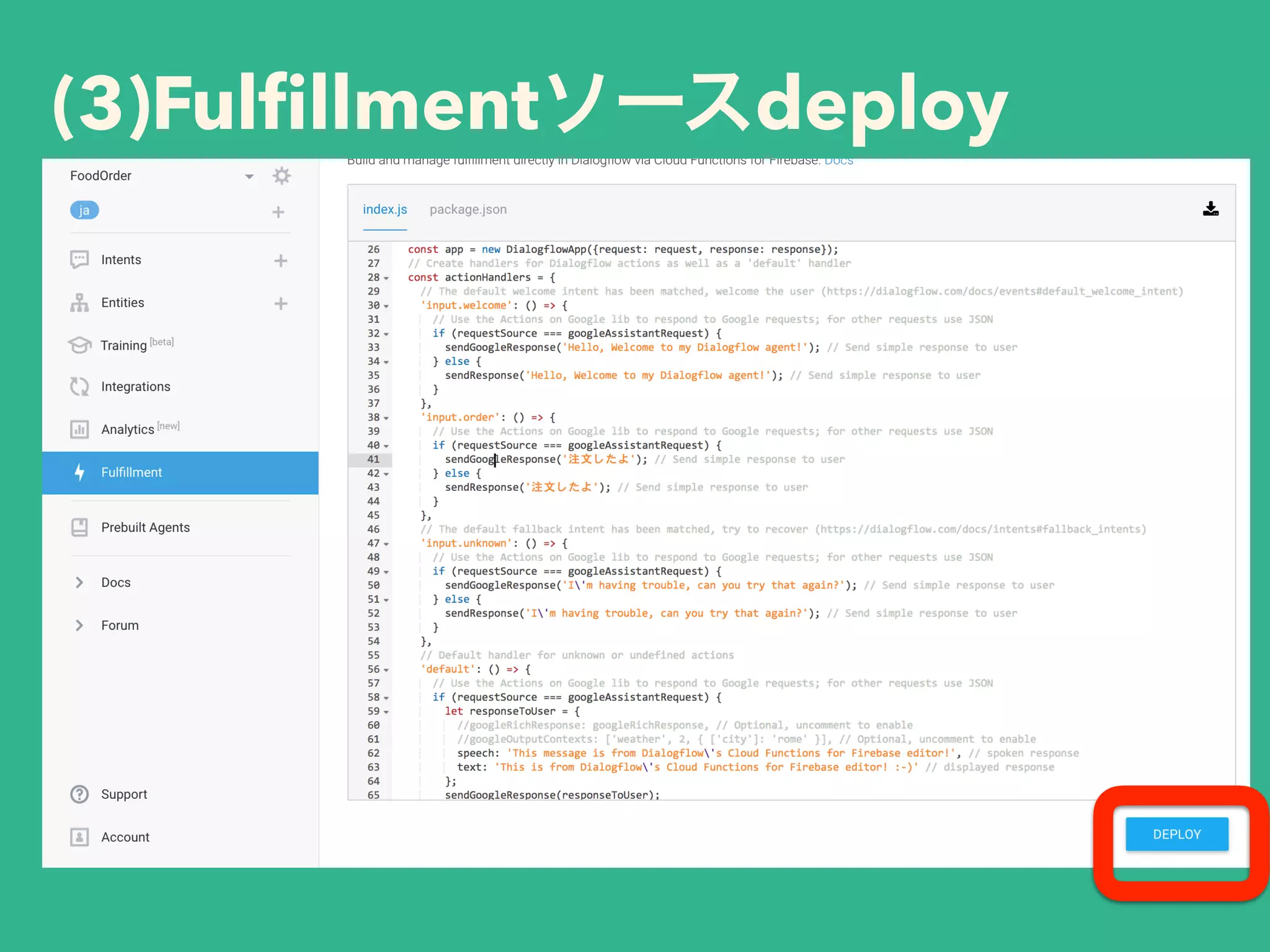This screenshot has width=1270, height=952.
Task: Switch to index.js tab
Action: [x=385, y=209]
